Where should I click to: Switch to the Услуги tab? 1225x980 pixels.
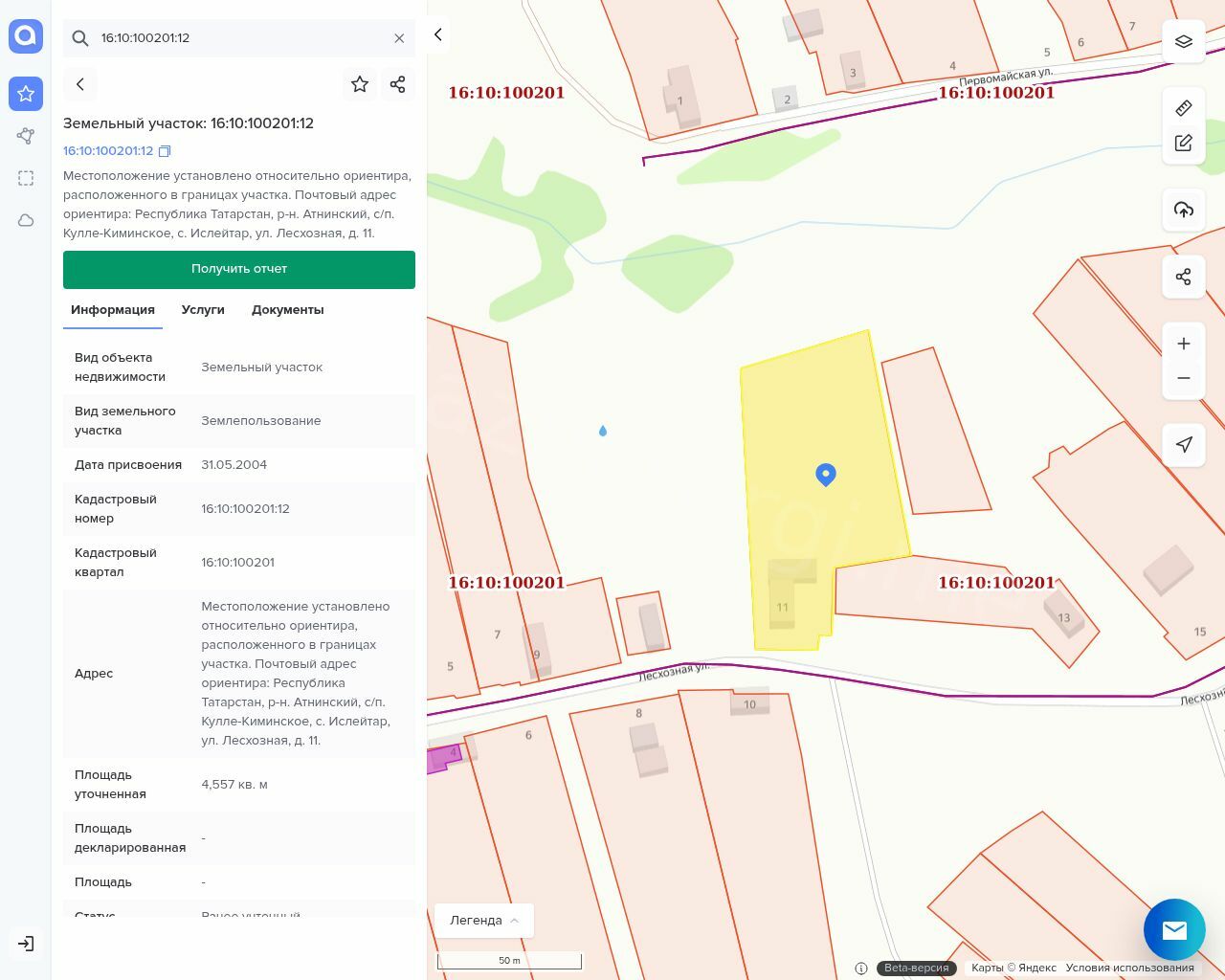pyautogui.click(x=203, y=310)
